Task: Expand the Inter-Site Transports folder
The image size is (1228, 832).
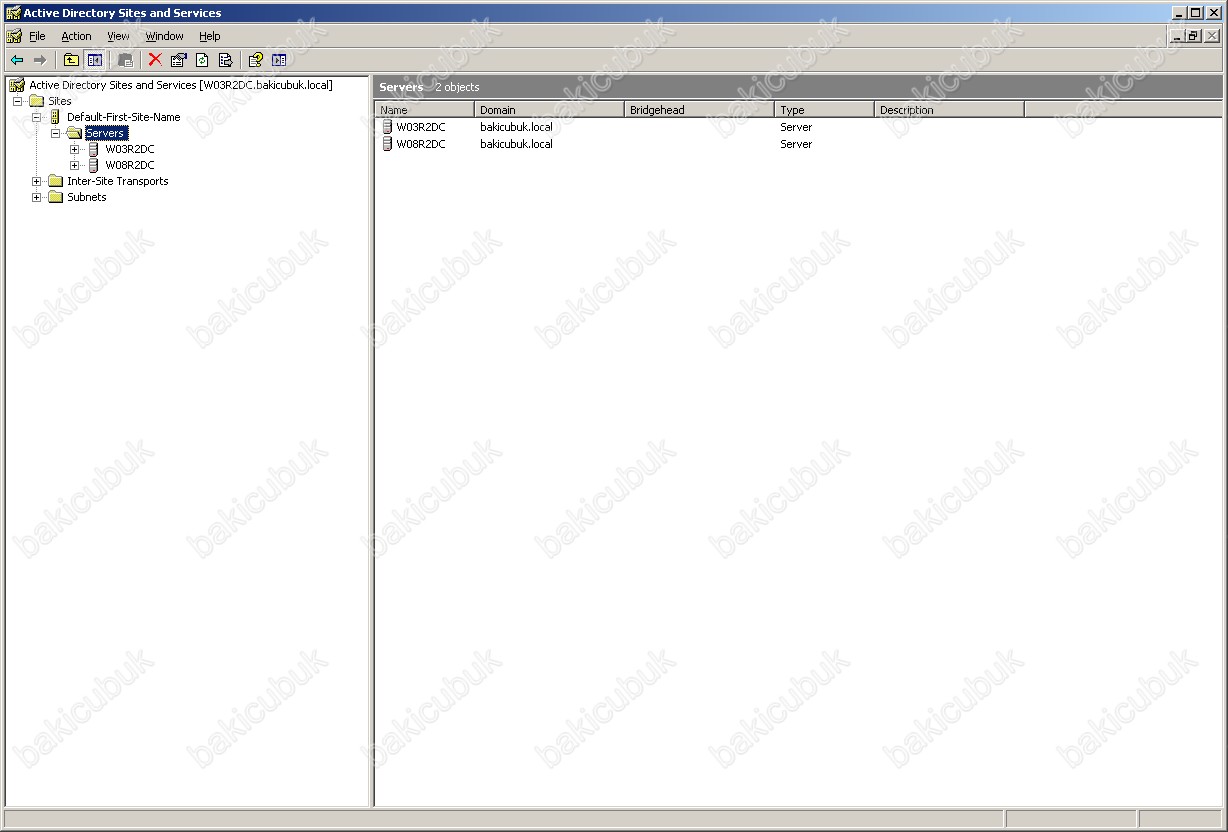Action: [x=36, y=181]
